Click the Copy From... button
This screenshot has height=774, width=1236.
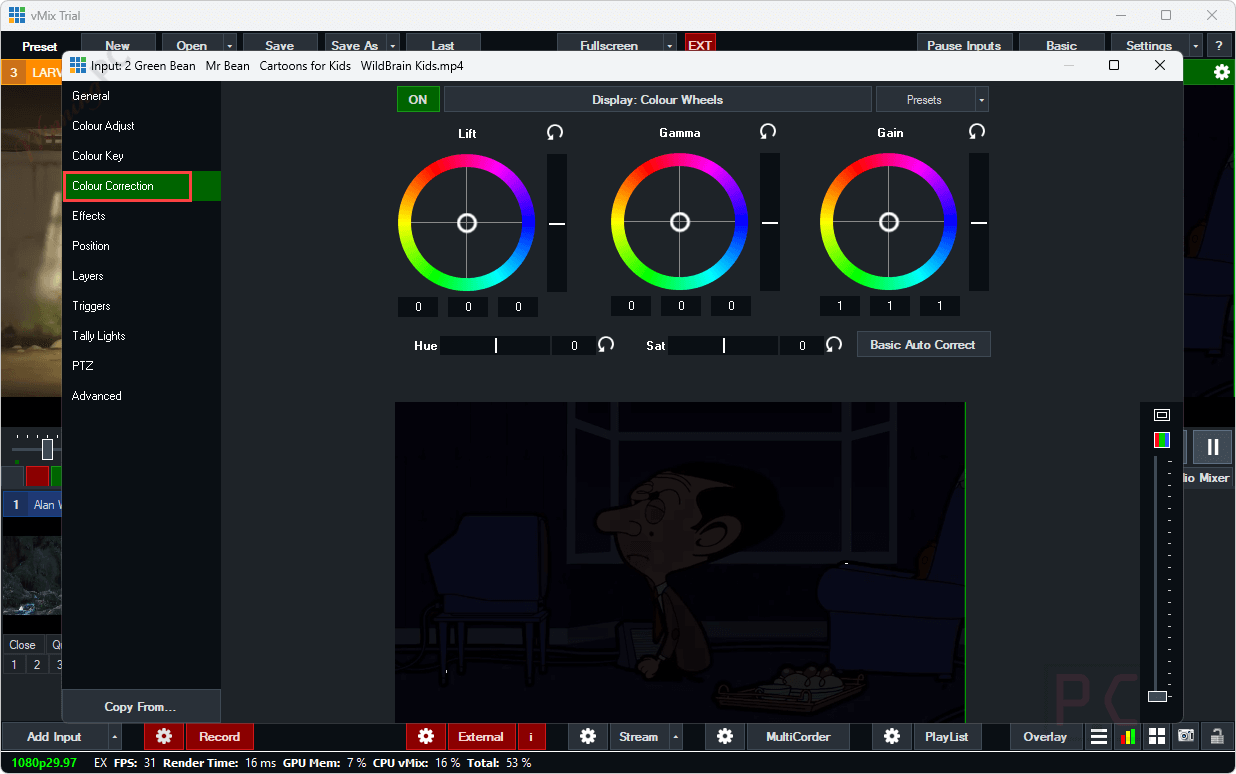[141, 706]
